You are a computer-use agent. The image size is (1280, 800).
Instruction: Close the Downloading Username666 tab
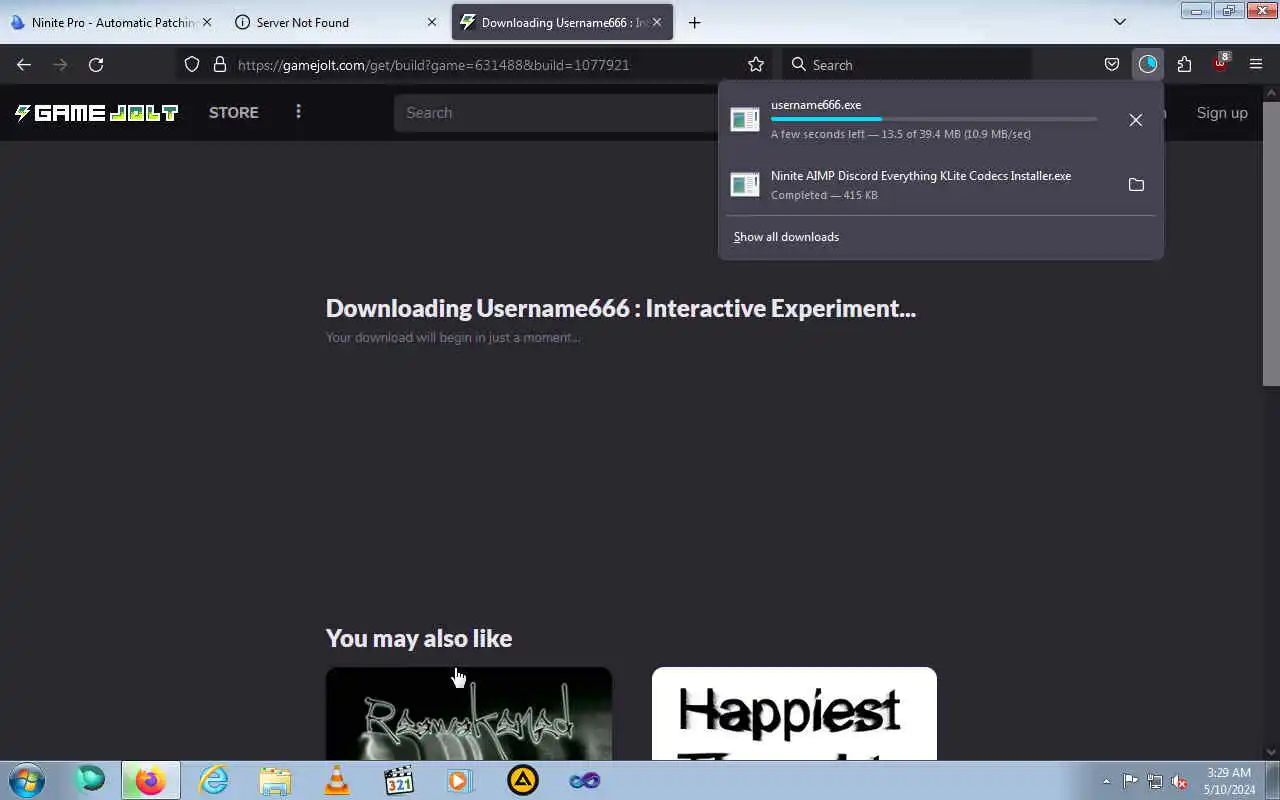point(657,22)
